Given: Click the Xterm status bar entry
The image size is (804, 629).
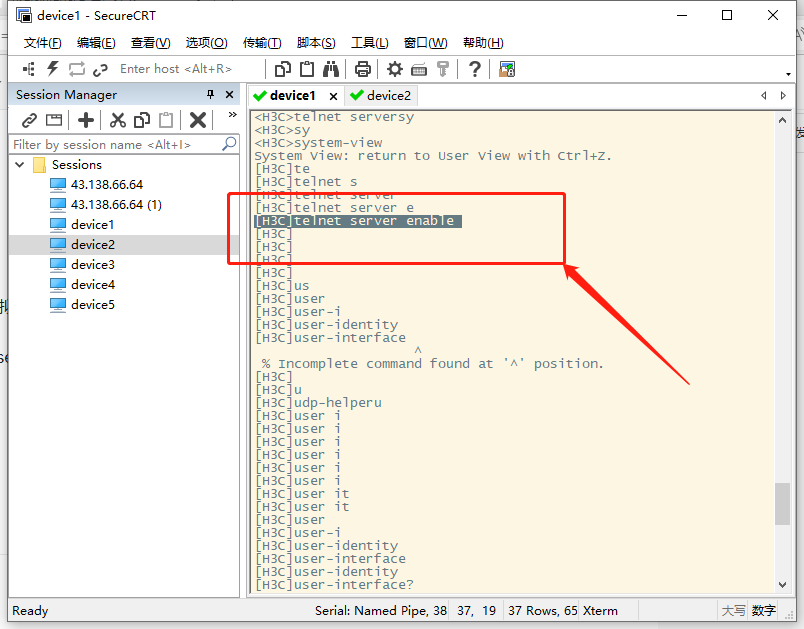Looking at the screenshot, I should pos(600,611).
